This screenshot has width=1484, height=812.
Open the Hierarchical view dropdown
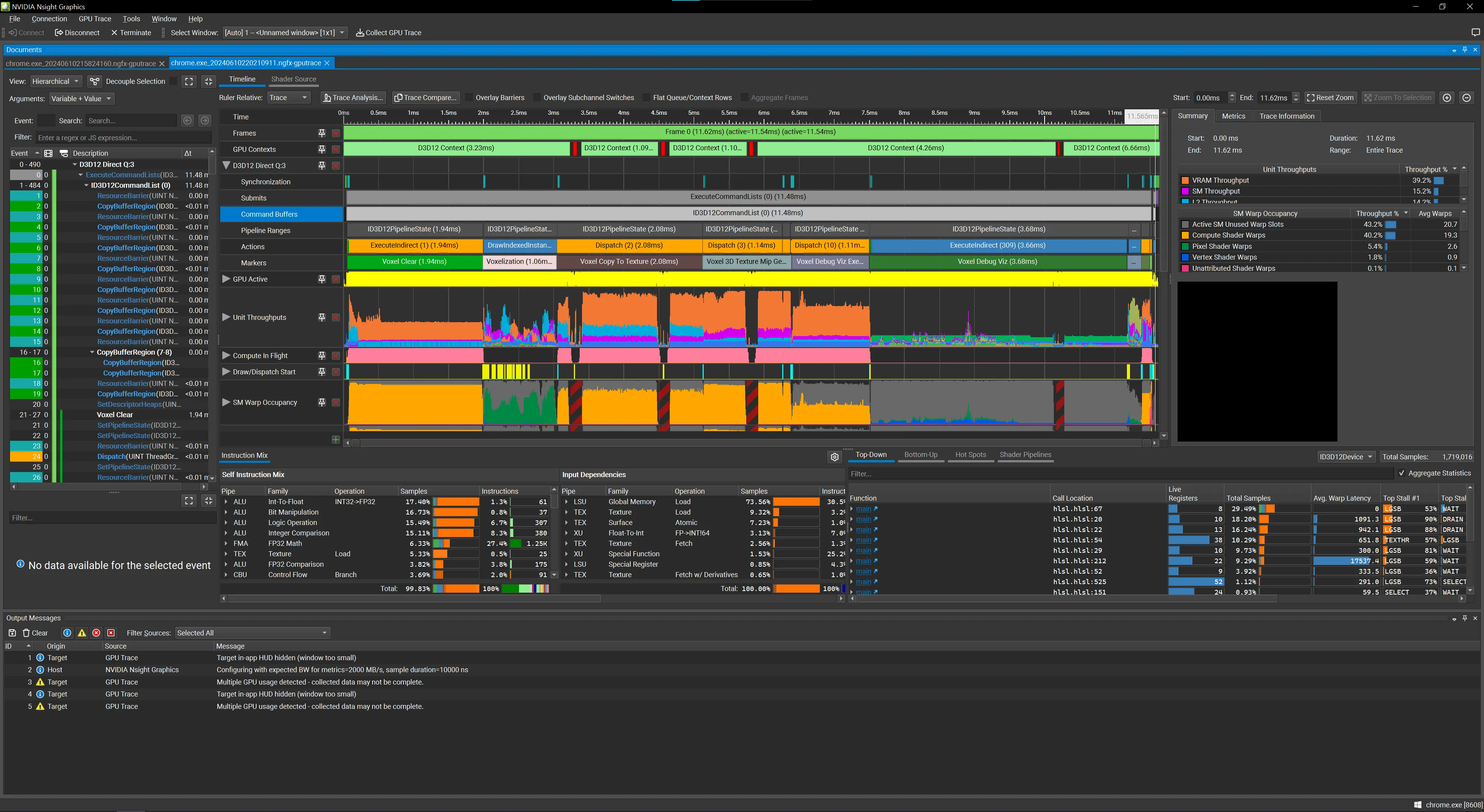56,81
